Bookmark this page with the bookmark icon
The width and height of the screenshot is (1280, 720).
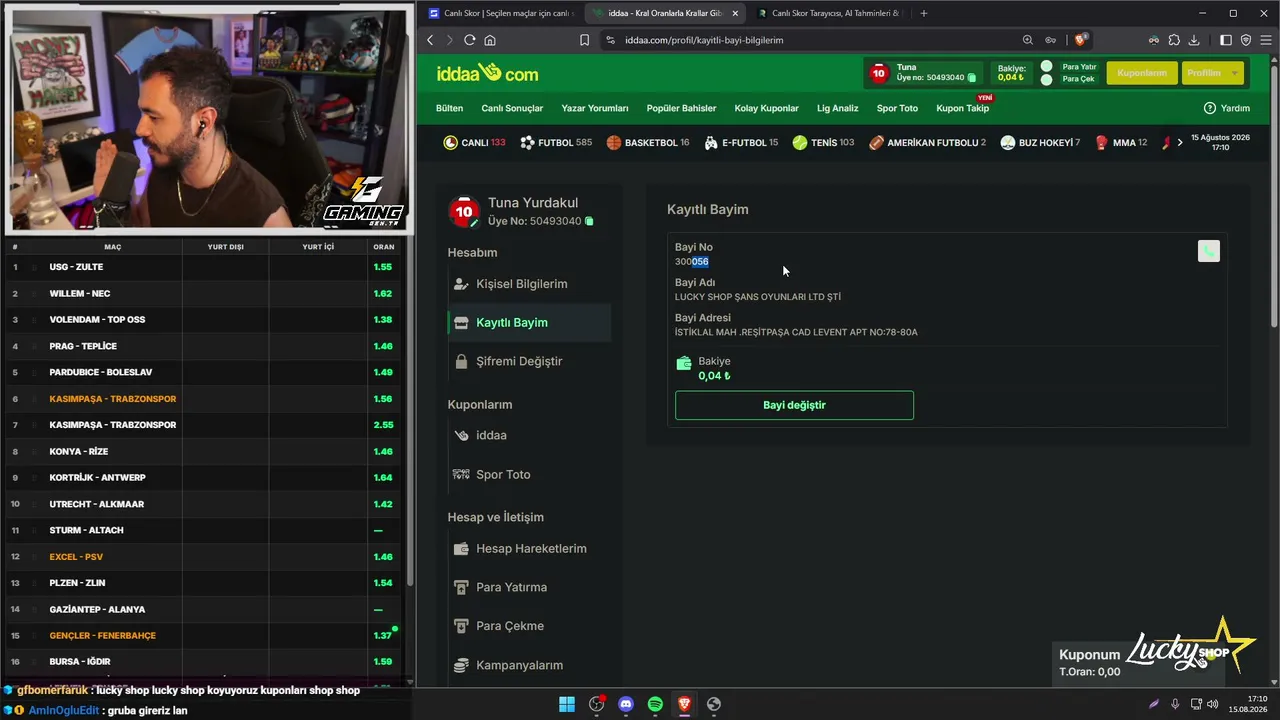click(x=585, y=40)
